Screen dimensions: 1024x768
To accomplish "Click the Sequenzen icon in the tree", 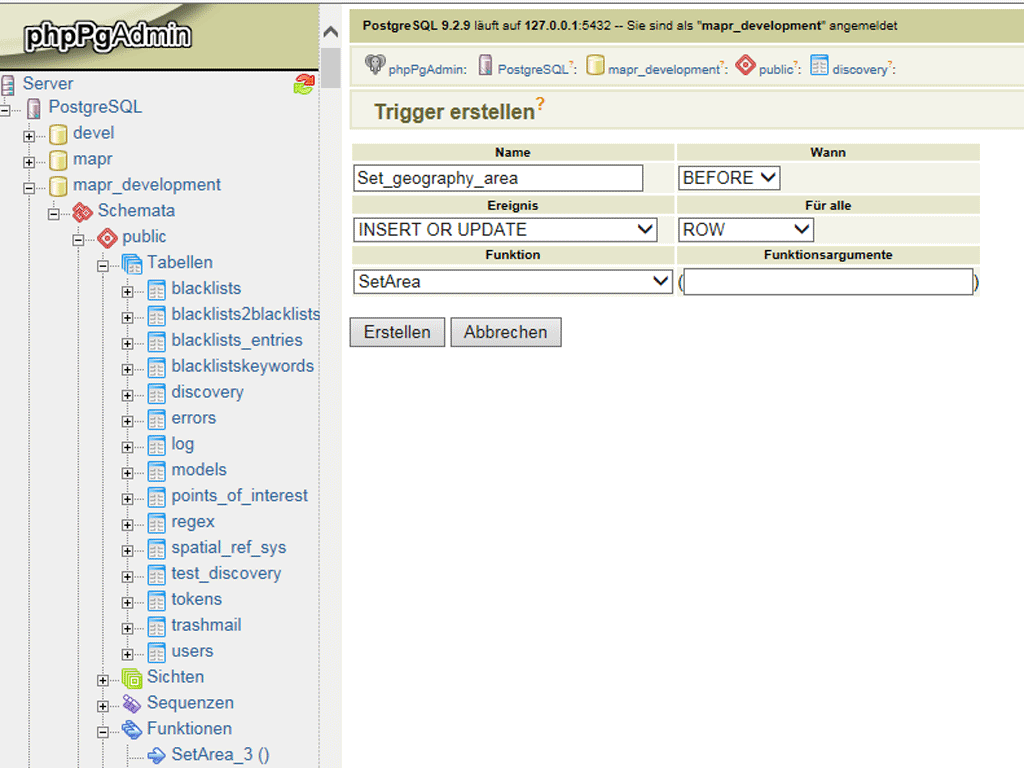I will [132, 704].
